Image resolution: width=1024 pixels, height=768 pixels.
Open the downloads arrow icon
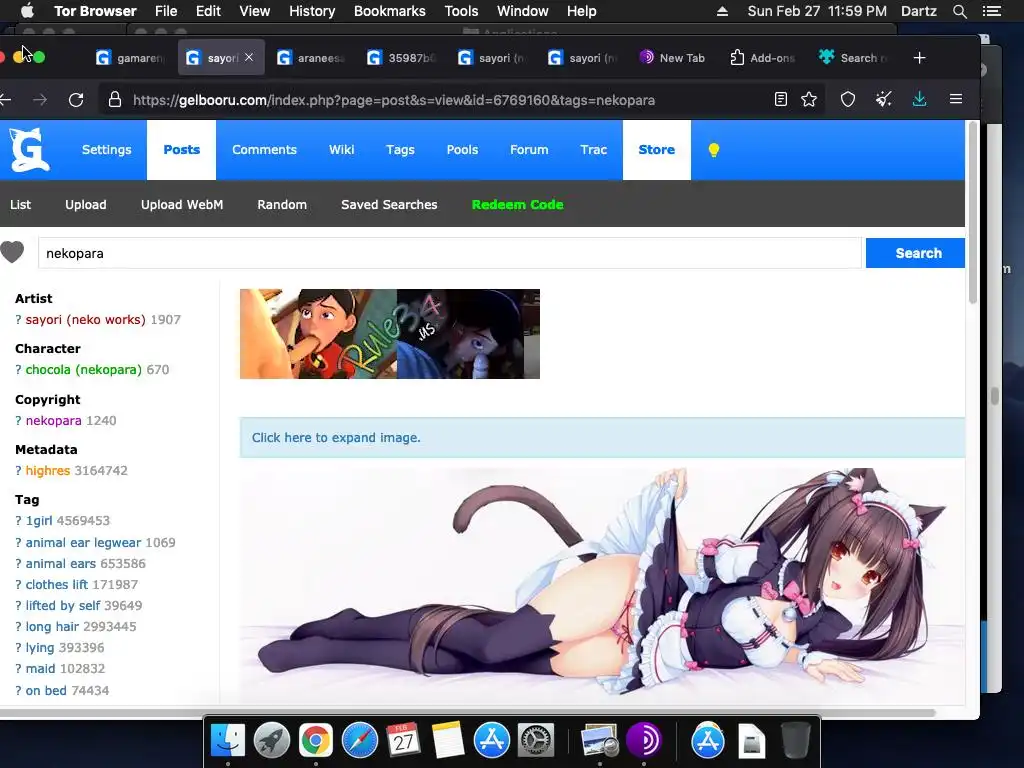920,99
